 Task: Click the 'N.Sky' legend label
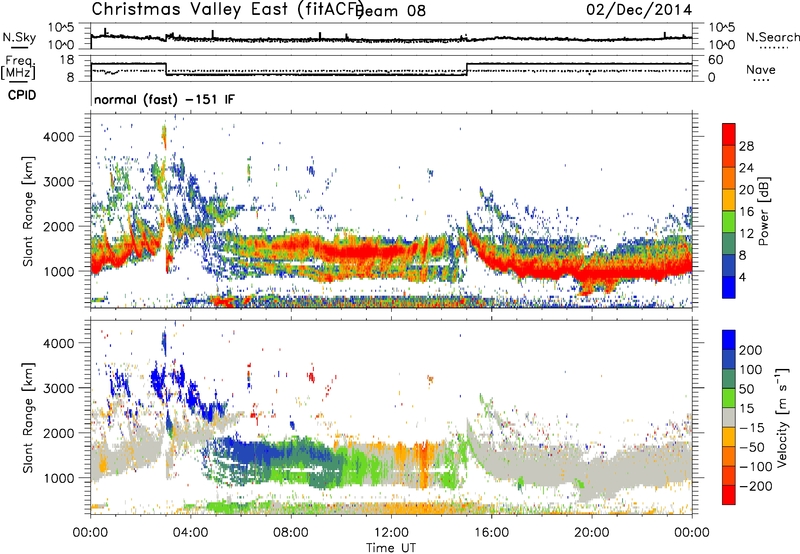point(19,37)
